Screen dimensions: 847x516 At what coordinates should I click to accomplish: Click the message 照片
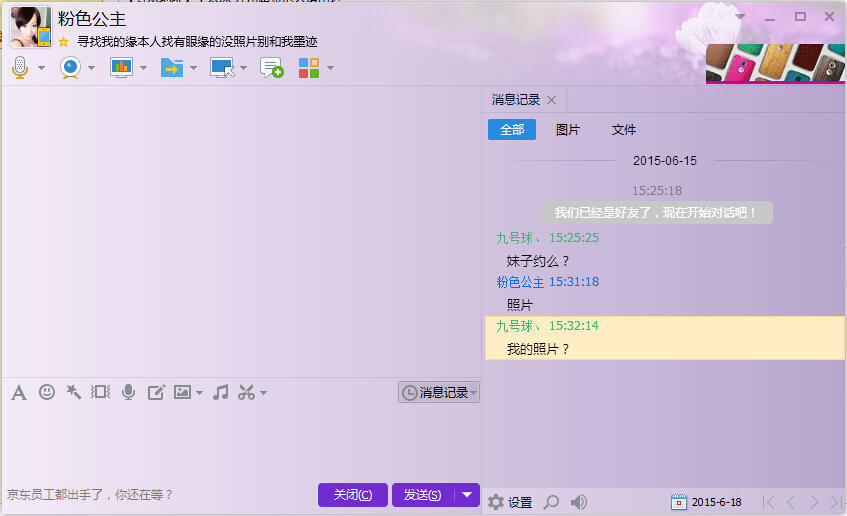coord(520,305)
